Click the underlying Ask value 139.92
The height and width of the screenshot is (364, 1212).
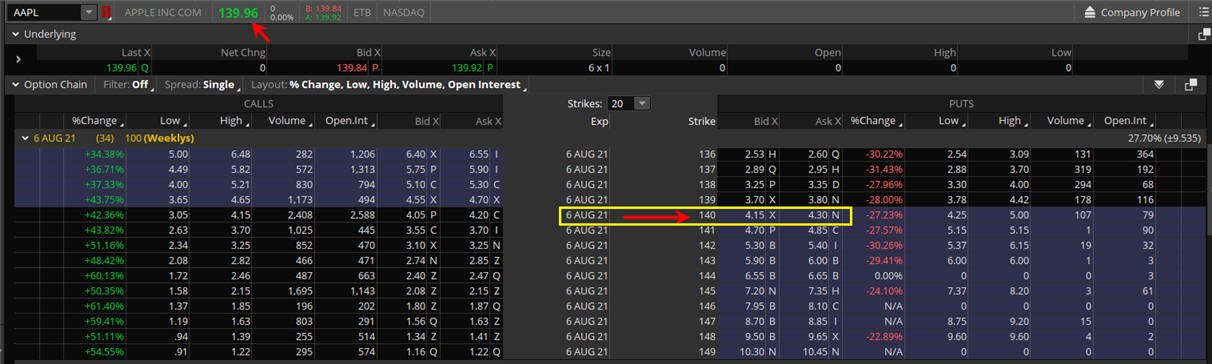click(467, 68)
